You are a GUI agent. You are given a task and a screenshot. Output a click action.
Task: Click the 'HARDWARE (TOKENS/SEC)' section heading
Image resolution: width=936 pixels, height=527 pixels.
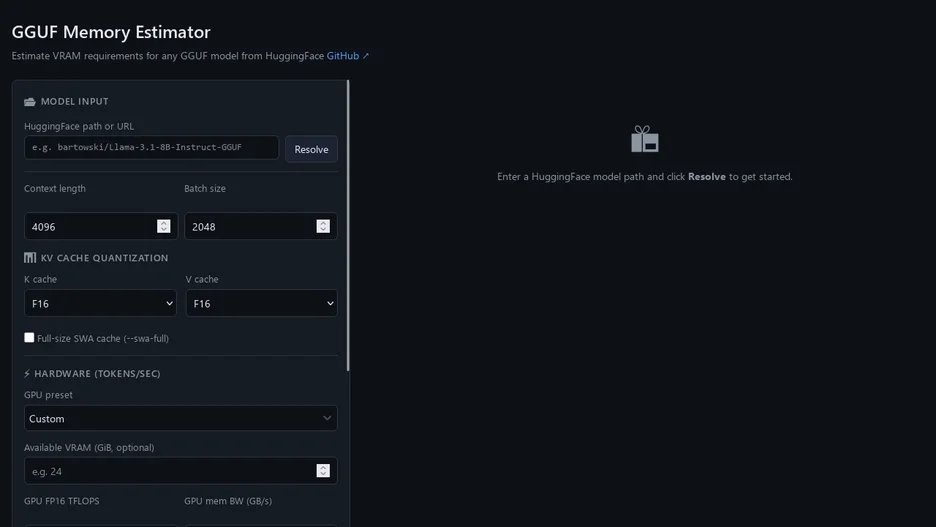coord(97,374)
